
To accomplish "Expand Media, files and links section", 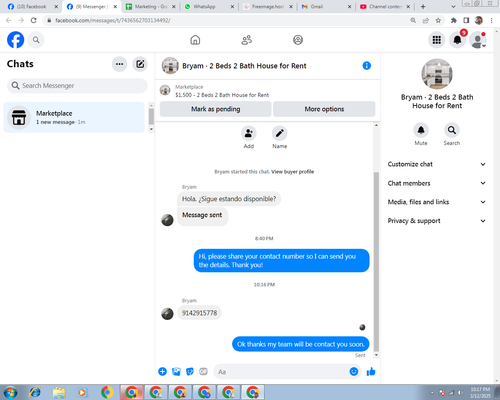I will coord(437,202).
